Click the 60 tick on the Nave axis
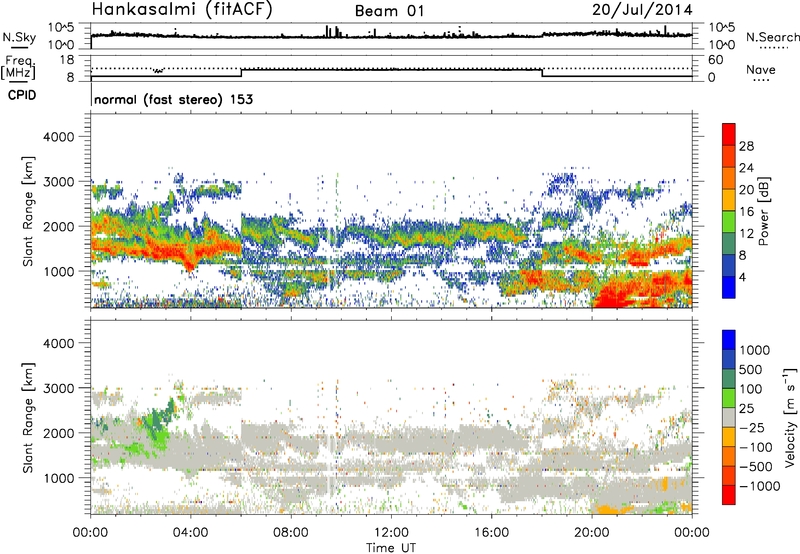This screenshot has width=800, height=554. [716, 60]
